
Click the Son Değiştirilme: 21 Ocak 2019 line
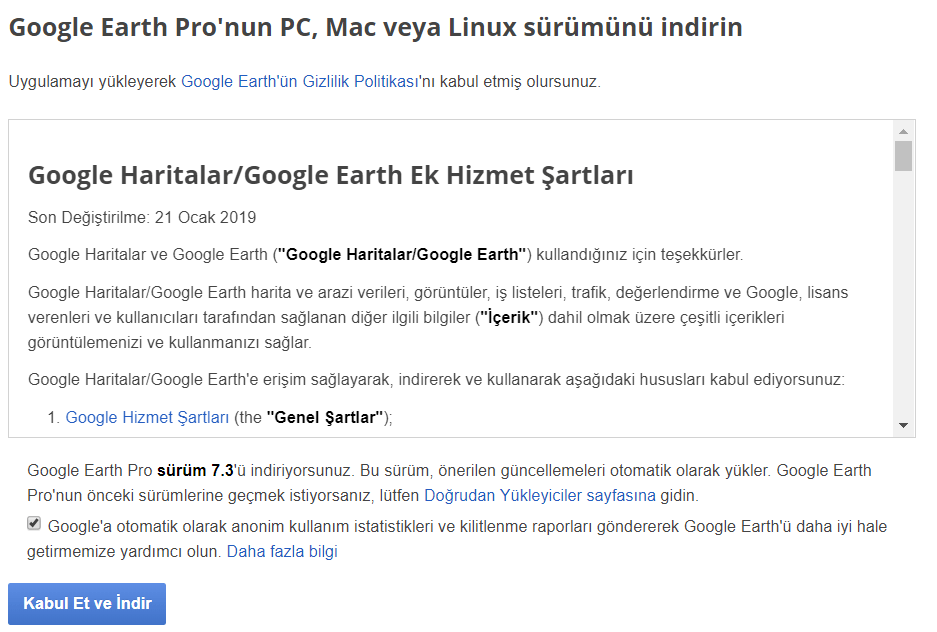point(142,217)
